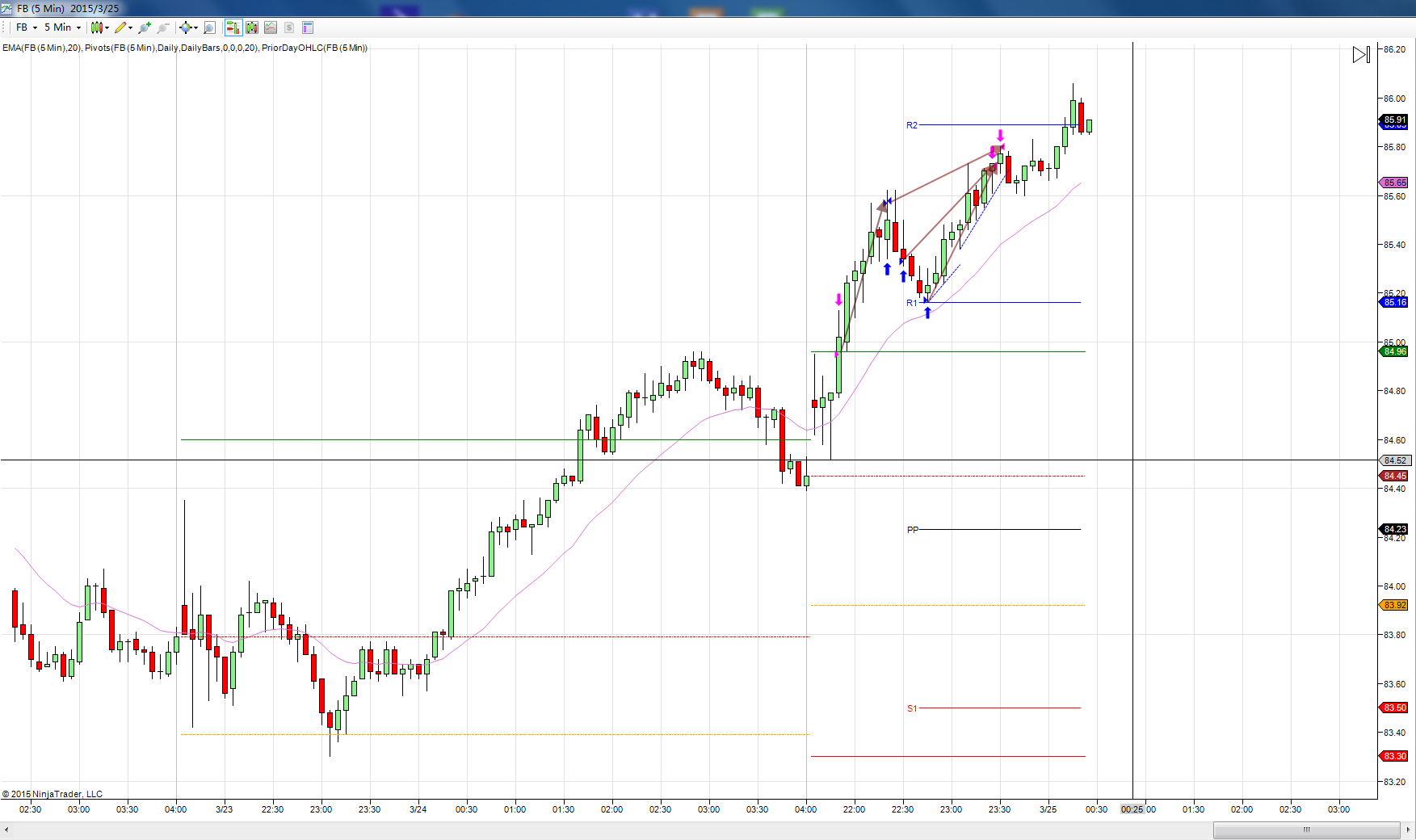Click the pink 85.65 EMA price marker
Image resolution: width=1416 pixels, height=840 pixels.
tap(1395, 183)
